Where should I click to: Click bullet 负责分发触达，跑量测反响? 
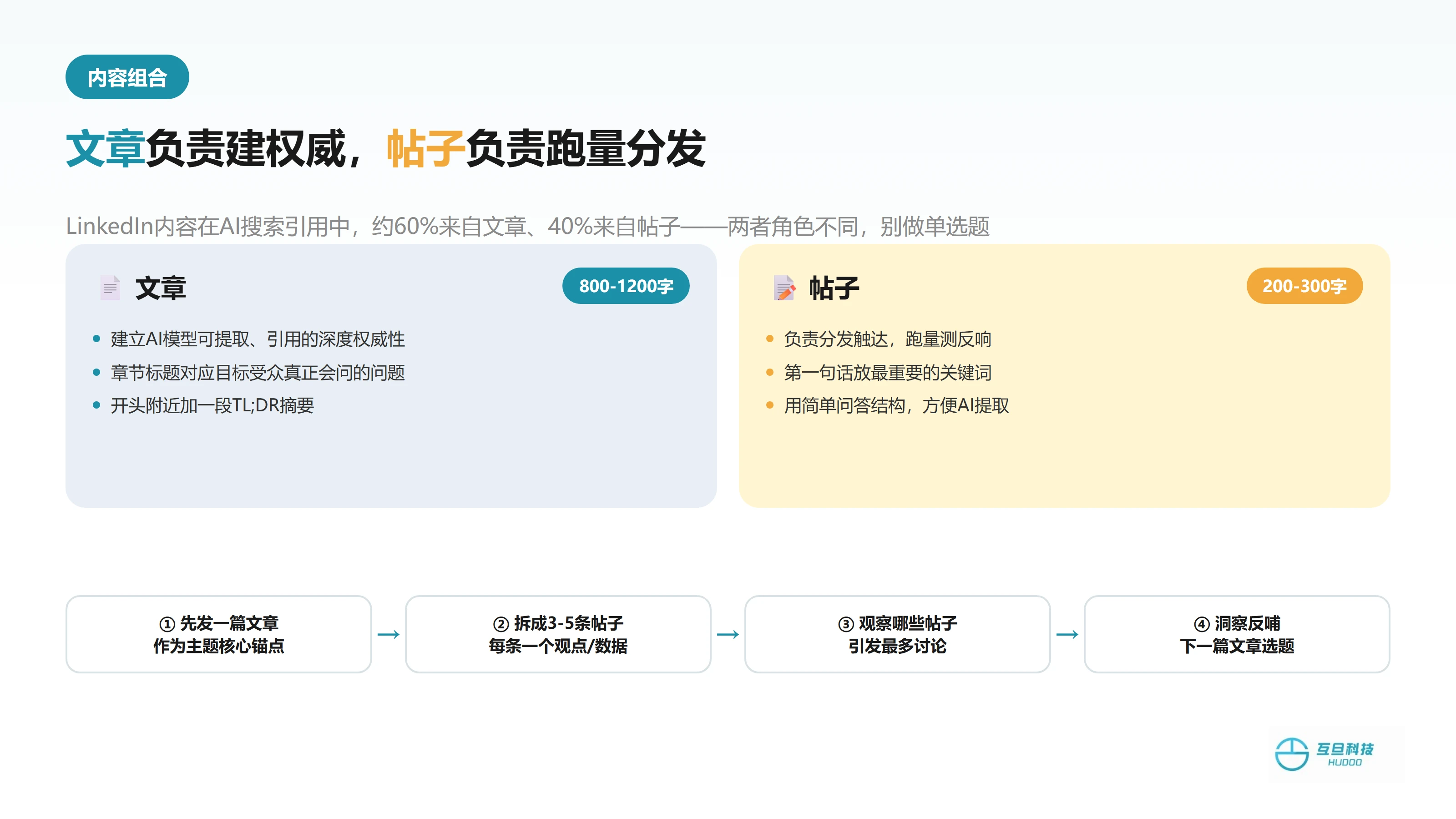[887, 339]
